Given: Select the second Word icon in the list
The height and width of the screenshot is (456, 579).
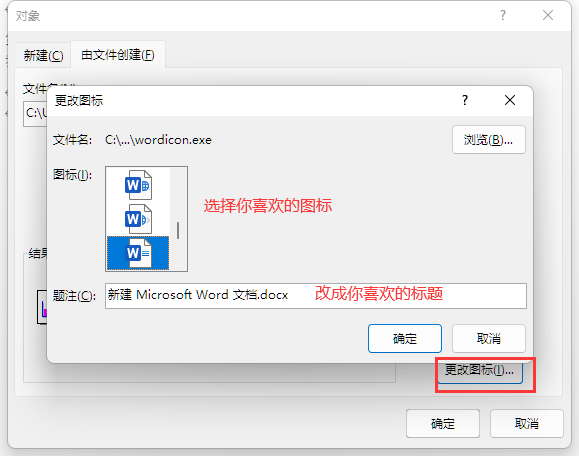Looking at the screenshot, I should [138, 219].
